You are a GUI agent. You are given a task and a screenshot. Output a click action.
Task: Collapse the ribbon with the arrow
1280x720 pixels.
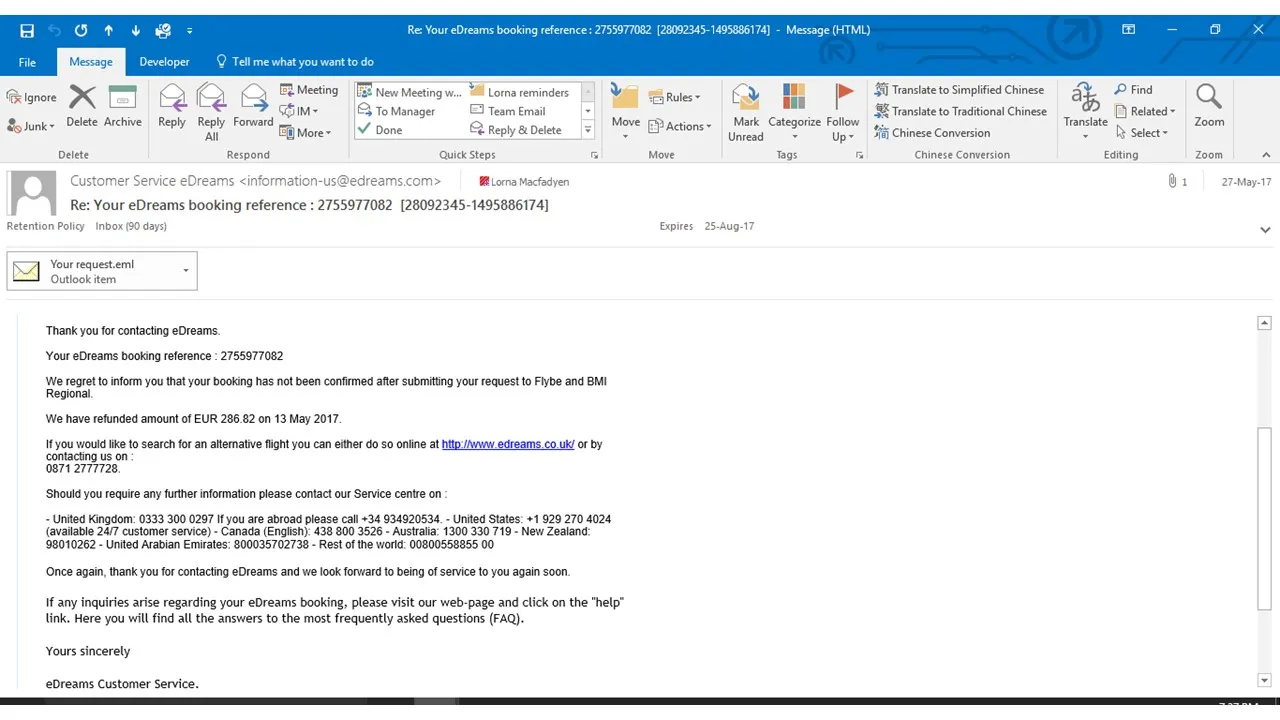[1266, 155]
